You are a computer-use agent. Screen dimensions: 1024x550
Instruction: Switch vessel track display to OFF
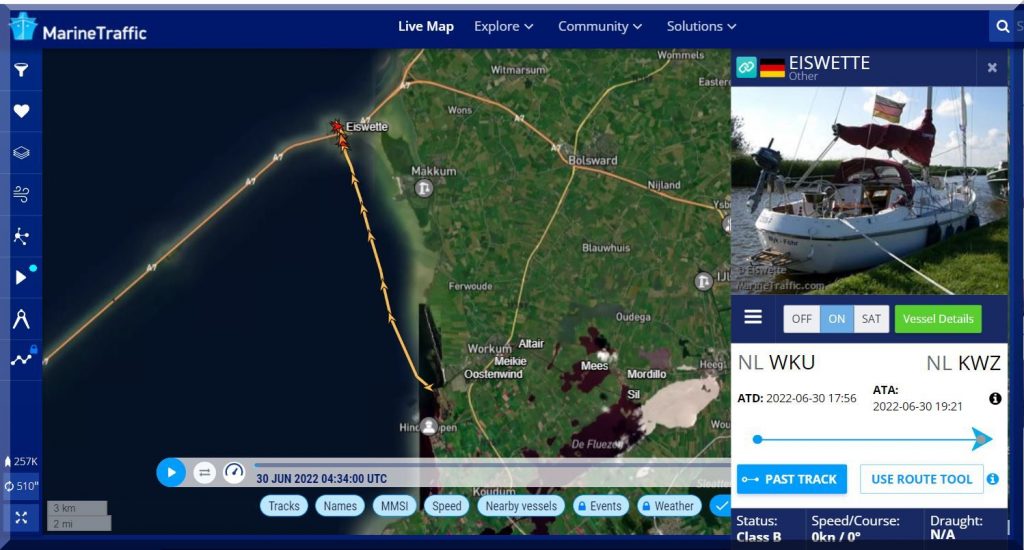tap(801, 319)
